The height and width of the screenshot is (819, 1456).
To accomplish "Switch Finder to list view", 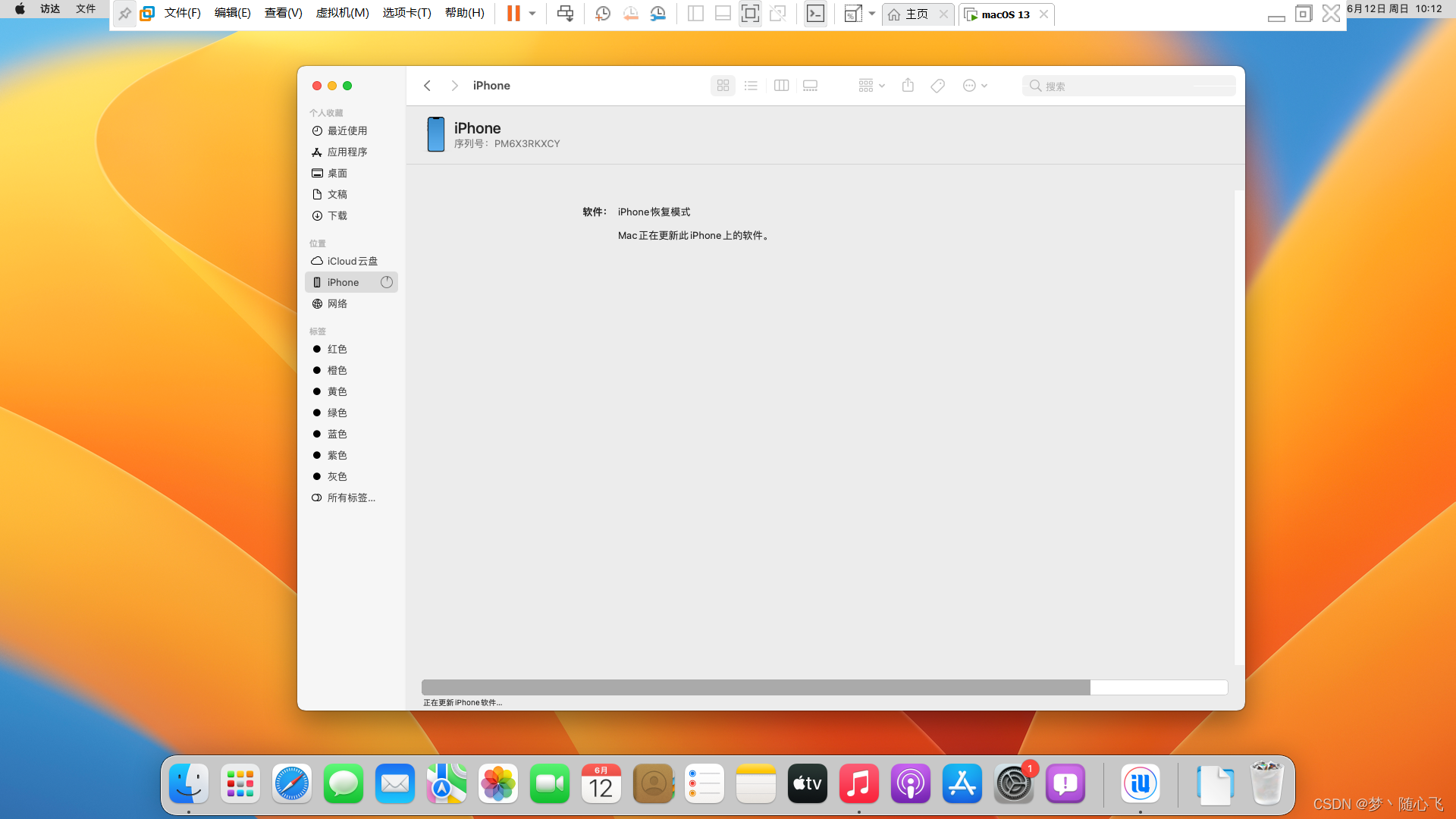I will tap(751, 86).
